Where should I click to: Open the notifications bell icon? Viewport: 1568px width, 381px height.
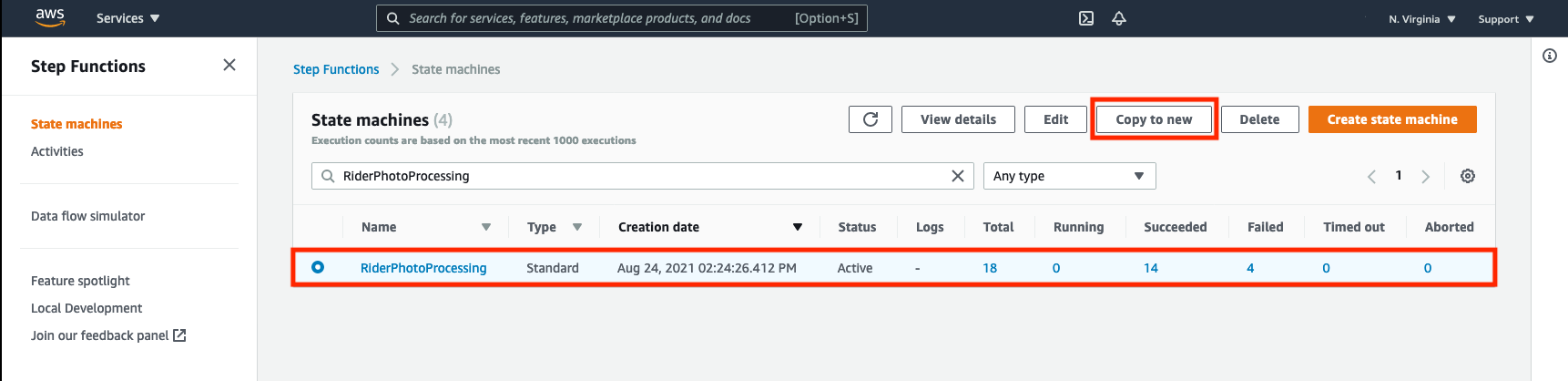click(x=1119, y=18)
